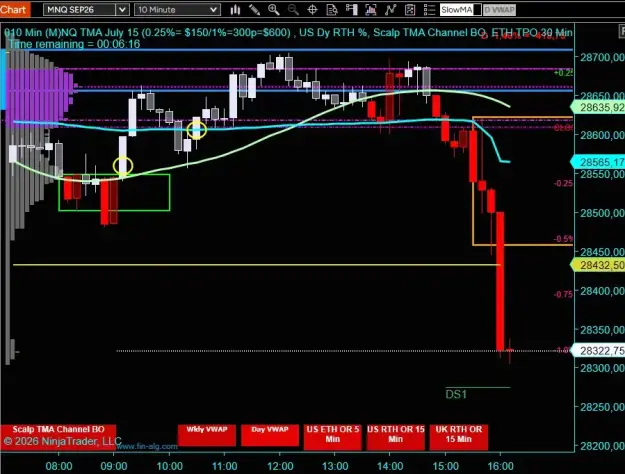Select the 28432,50 yellow price marker
625x474 pixels.
point(598,265)
